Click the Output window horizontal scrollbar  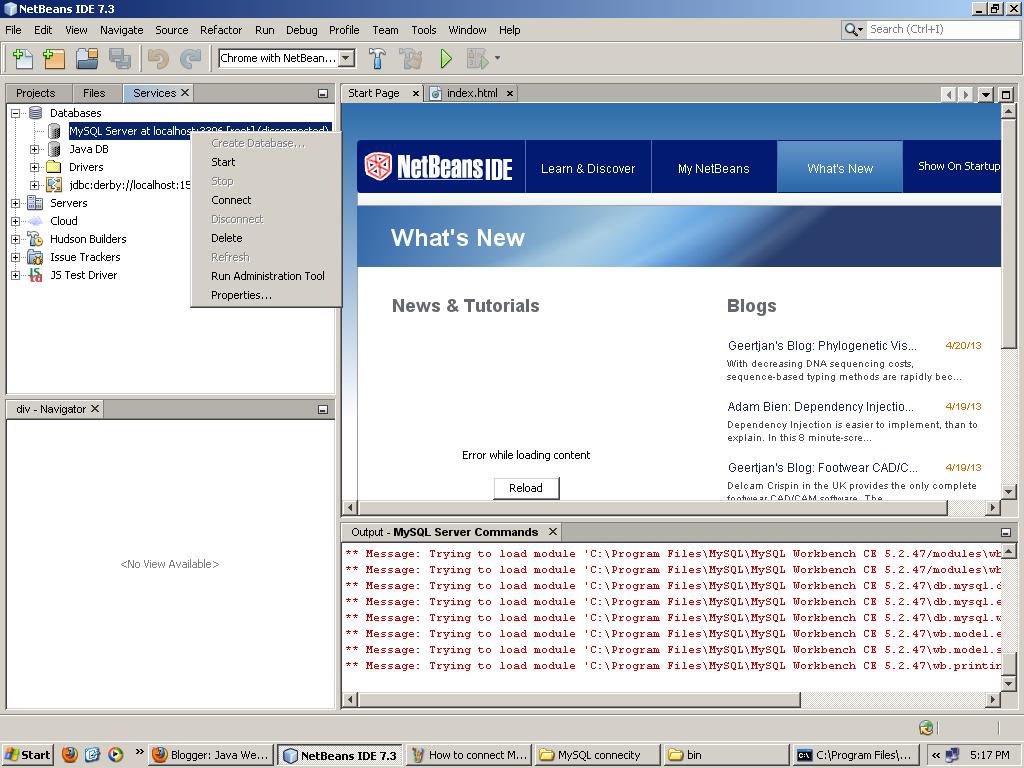pyautogui.click(x=579, y=699)
